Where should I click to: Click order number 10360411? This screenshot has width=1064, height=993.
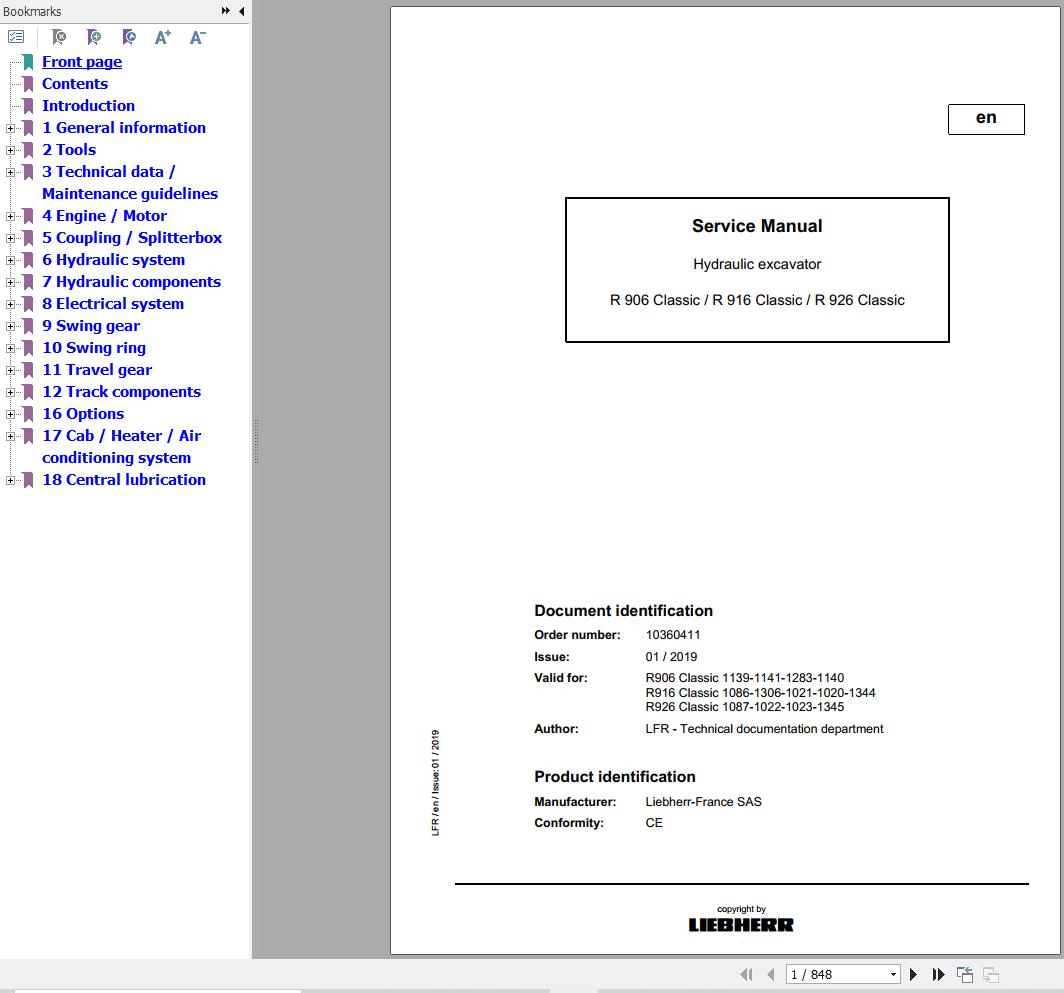click(672, 635)
